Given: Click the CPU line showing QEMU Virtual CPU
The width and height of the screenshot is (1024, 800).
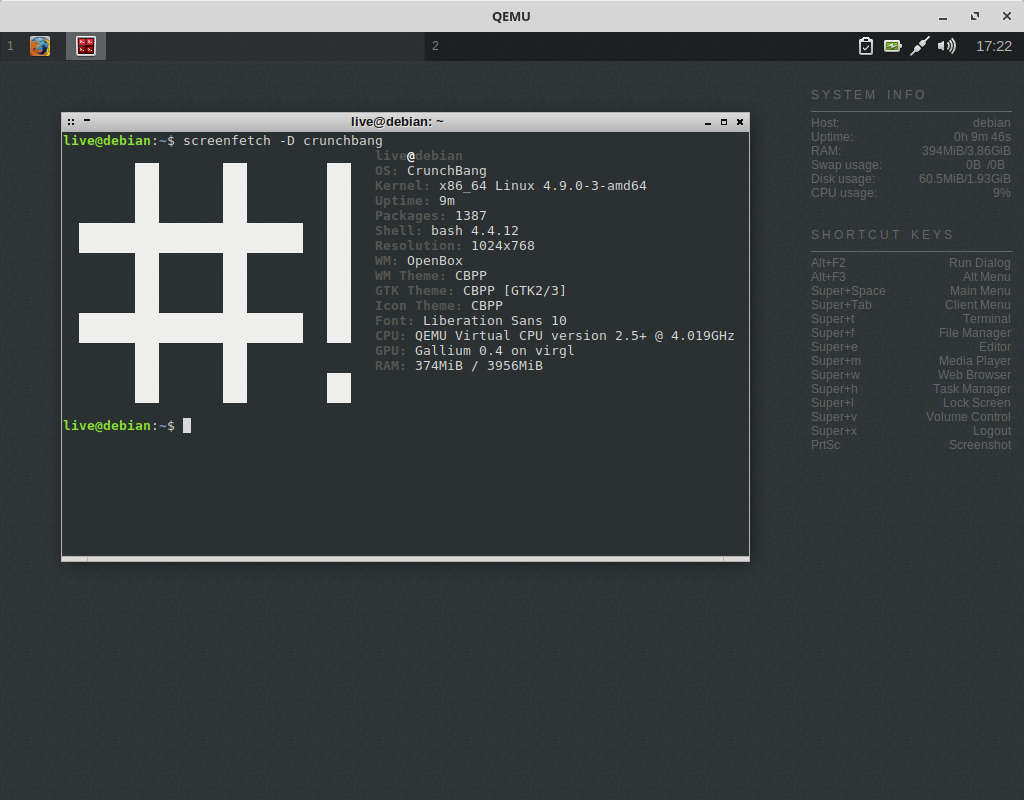Looking at the screenshot, I should [554, 336].
